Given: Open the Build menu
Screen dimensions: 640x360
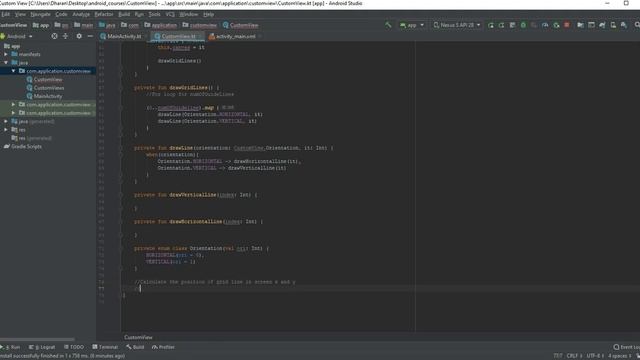Looking at the screenshot, I should [x=124, y=14].
